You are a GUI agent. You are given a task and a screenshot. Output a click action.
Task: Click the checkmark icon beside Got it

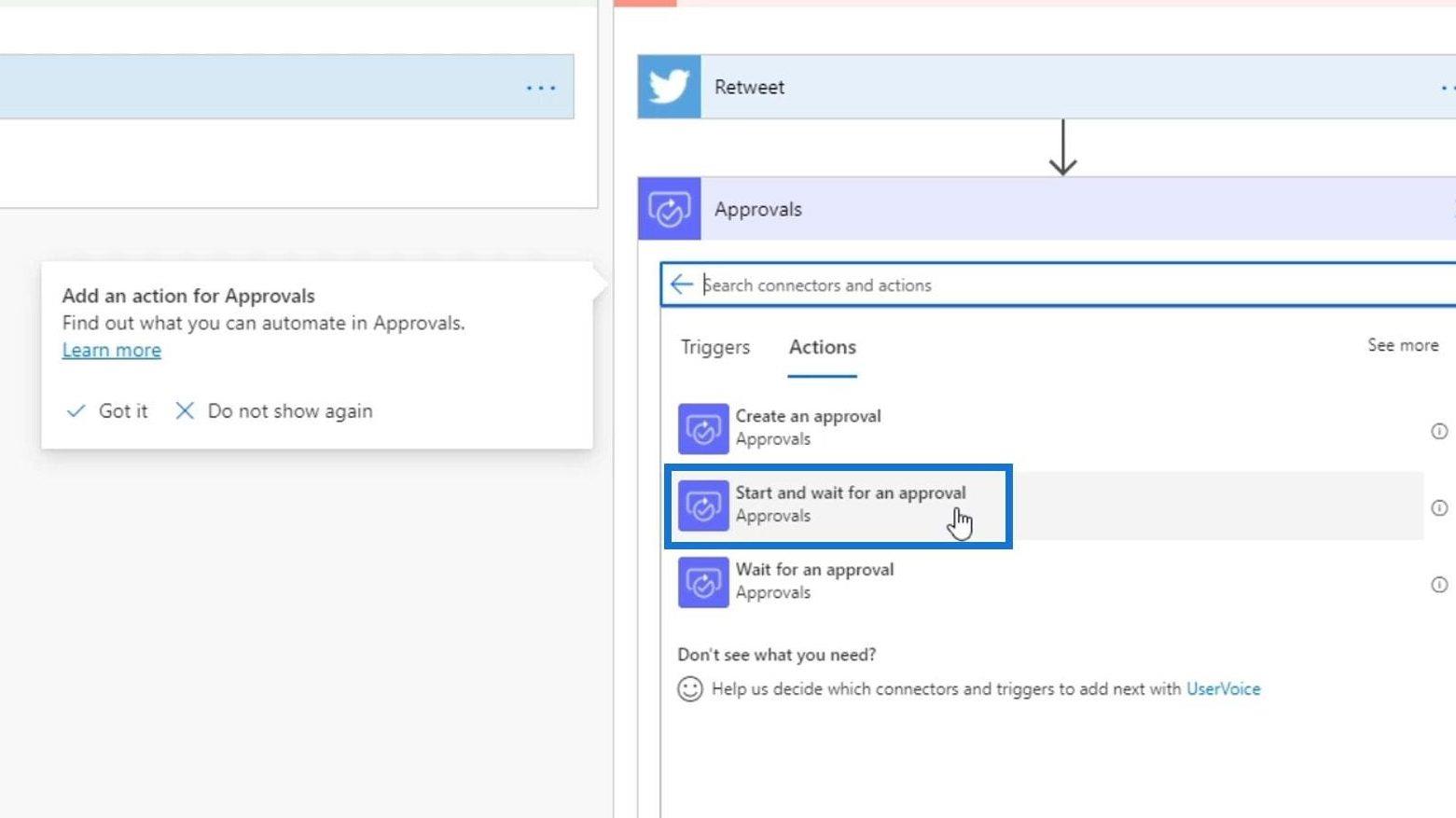click(x=76, y=411)
